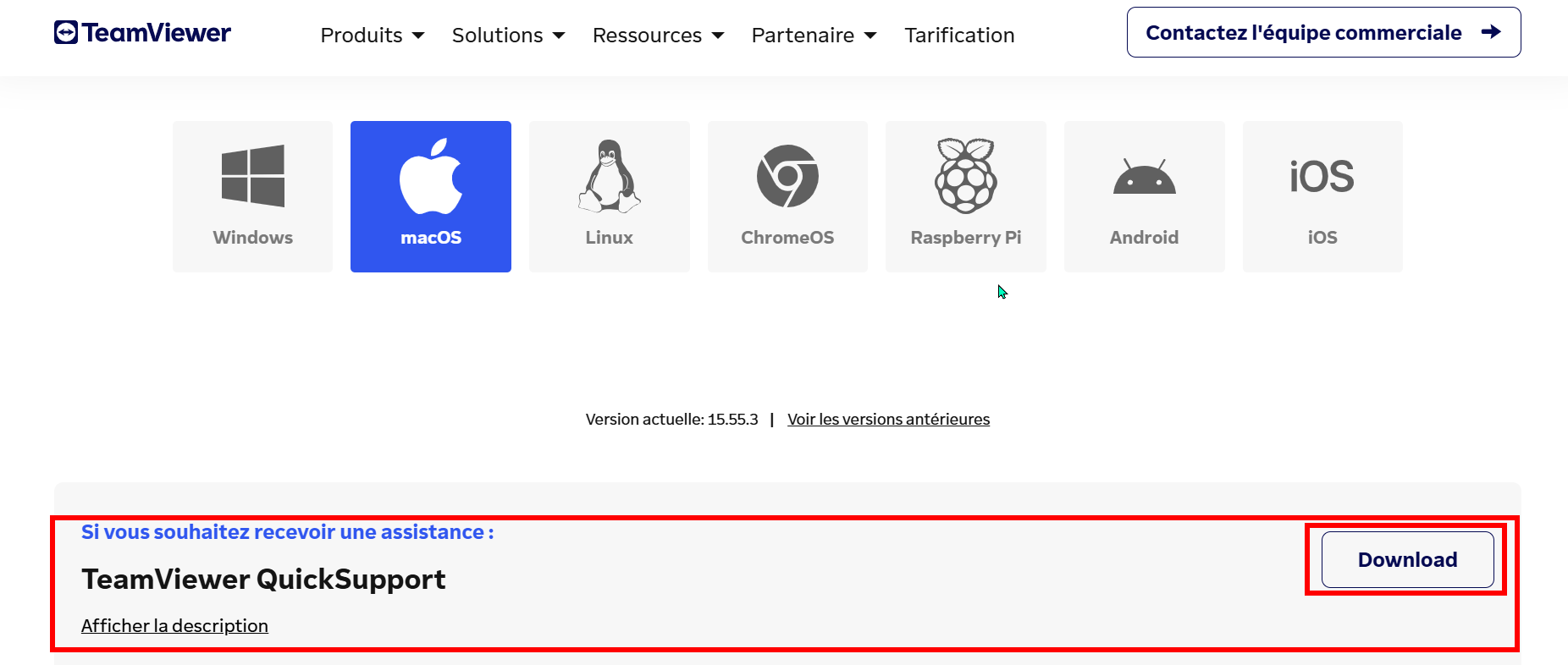Pick the ChromeOS icon
This screenshot has width=1568, height=665.
tap(787, 176)
